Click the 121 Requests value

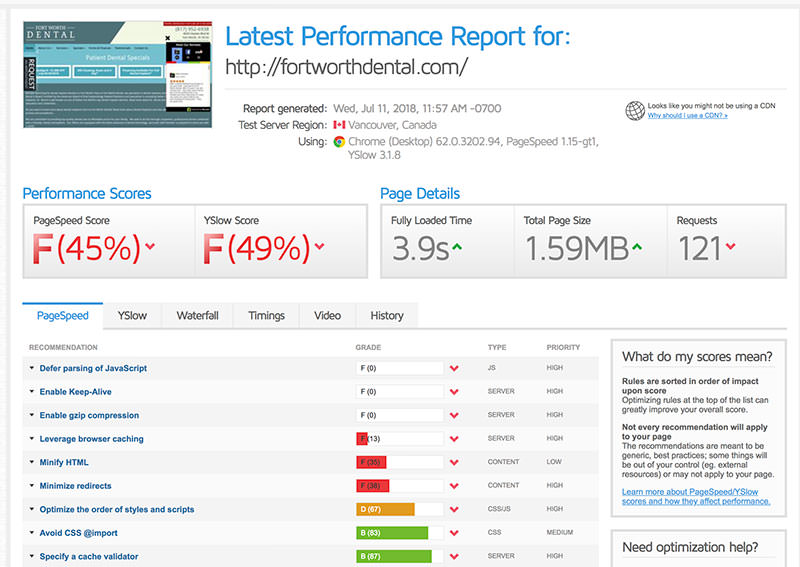[699, 249]
